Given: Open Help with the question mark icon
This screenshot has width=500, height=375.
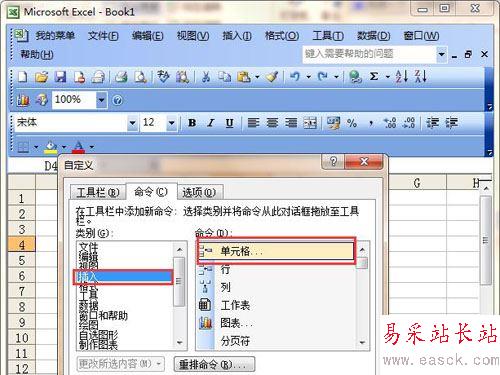Looking at the screenshot, I should click(x=117, y=100).
